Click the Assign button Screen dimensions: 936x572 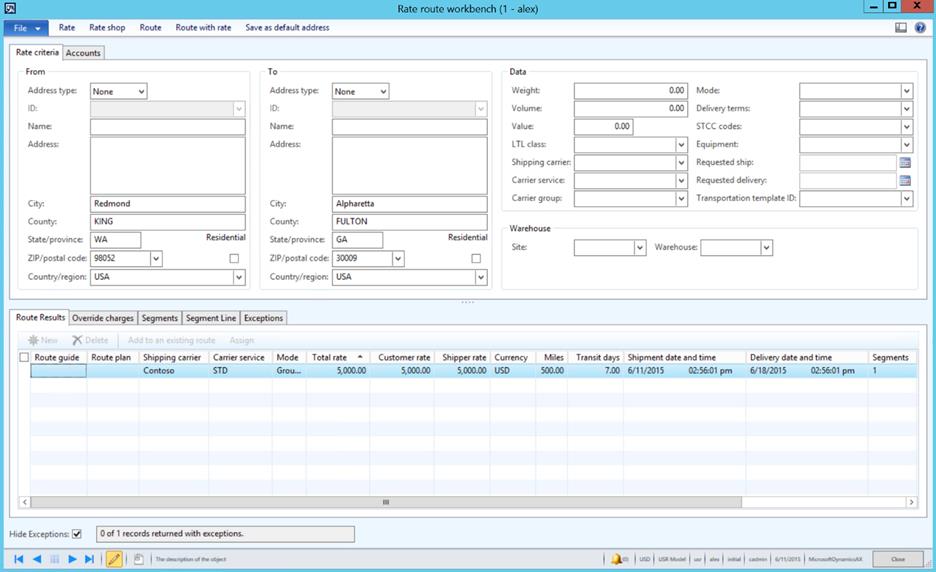(x=242, y=340)
